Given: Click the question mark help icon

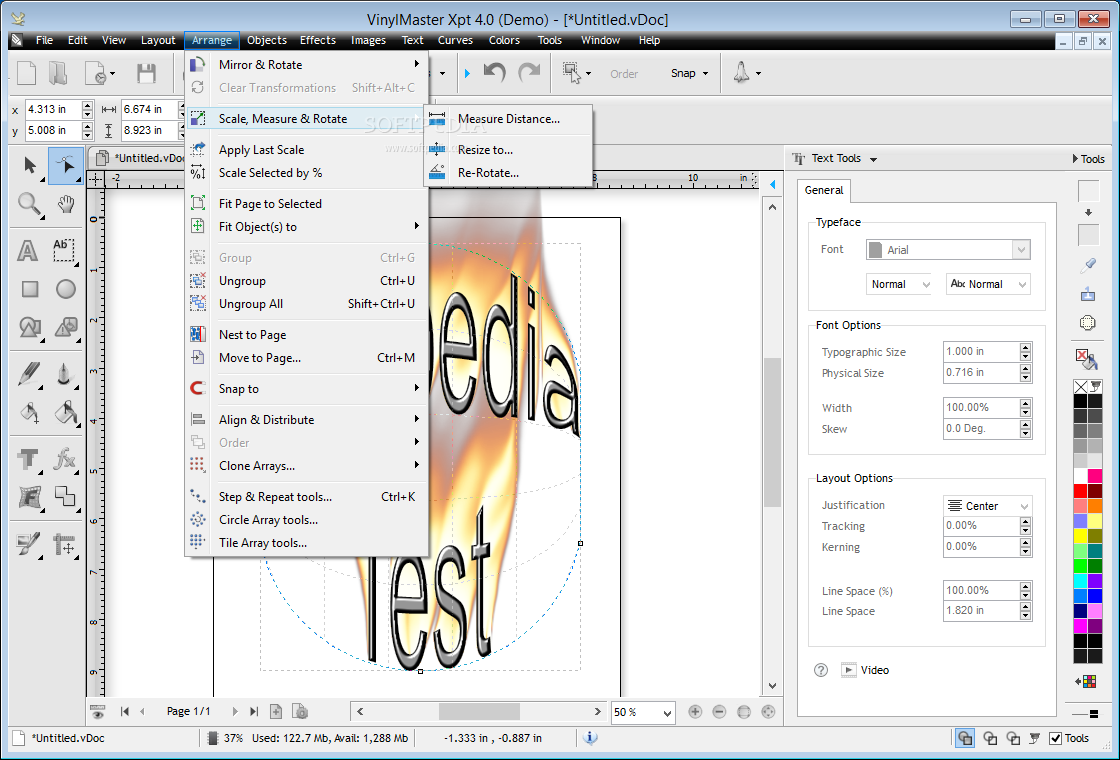Looking at the screenshot, I should pos(821,670).
